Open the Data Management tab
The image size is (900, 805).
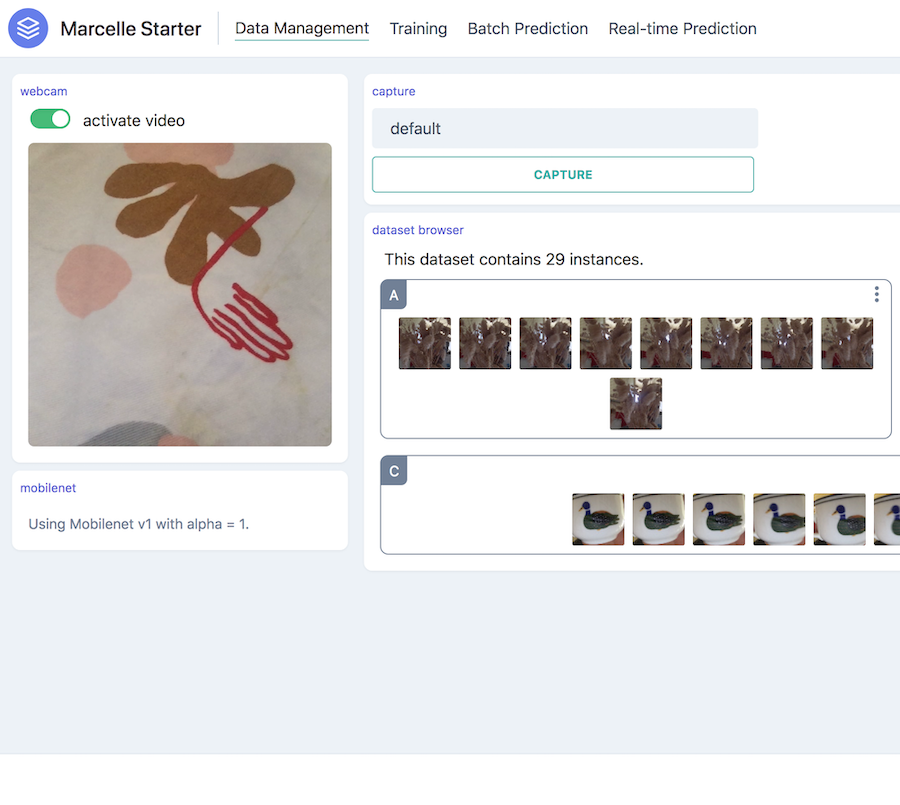(302, 29)
